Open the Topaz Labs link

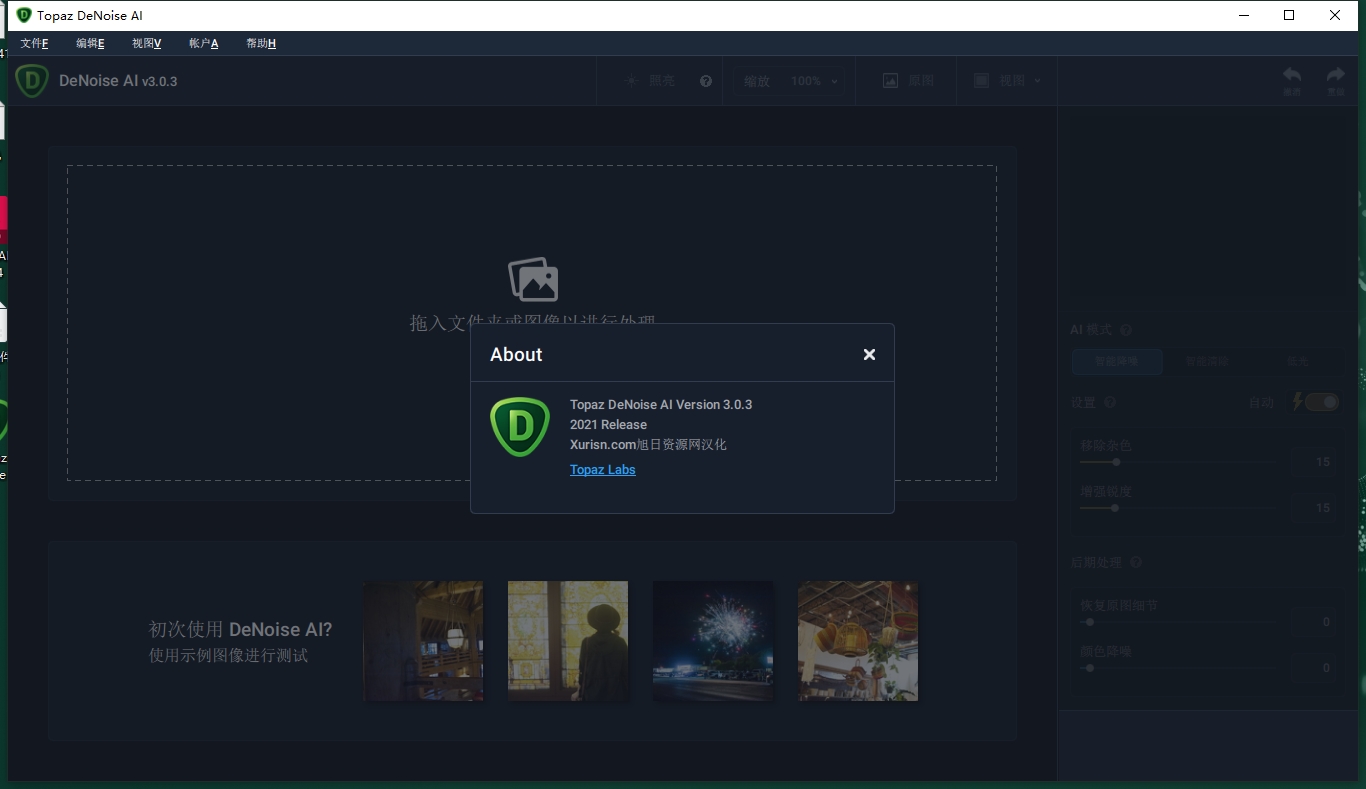click(x=603, y=470)
